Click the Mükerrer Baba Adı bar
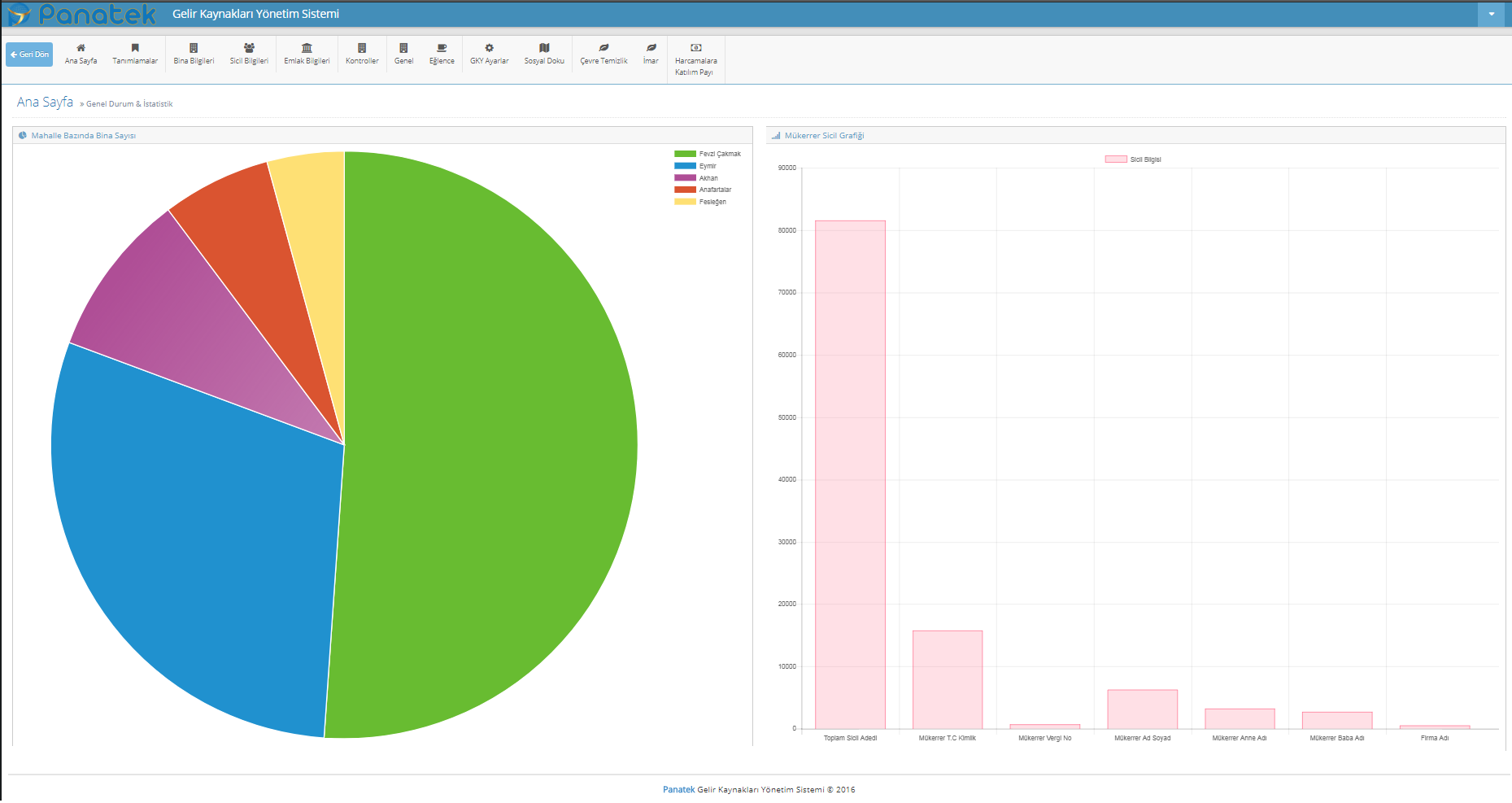The image size is (1512, 803). click(x=1337, y=720)
